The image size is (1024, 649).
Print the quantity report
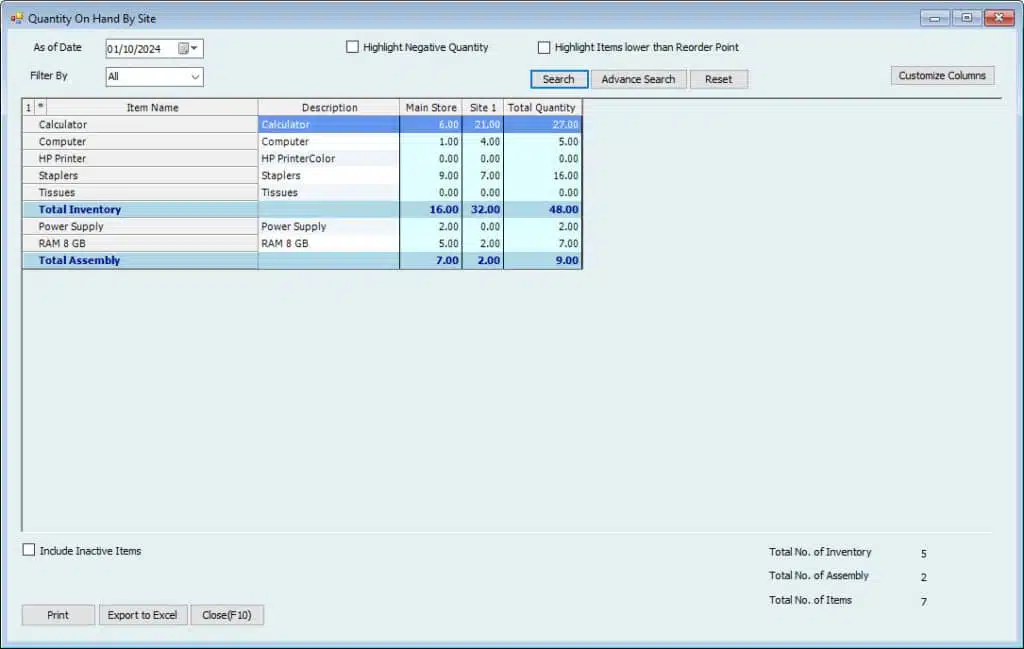click(x=58, y=615)
